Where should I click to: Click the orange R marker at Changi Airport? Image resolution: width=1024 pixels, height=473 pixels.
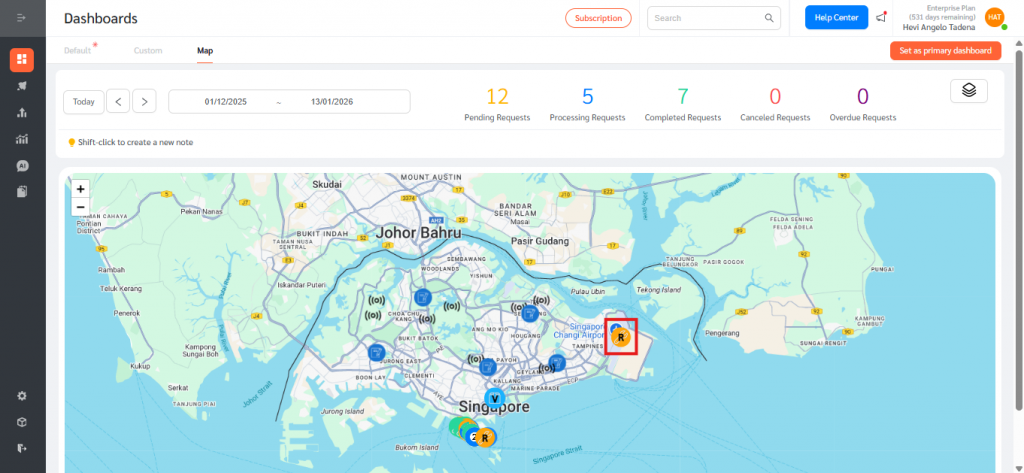pyautogui.click(x=621, y=338)
